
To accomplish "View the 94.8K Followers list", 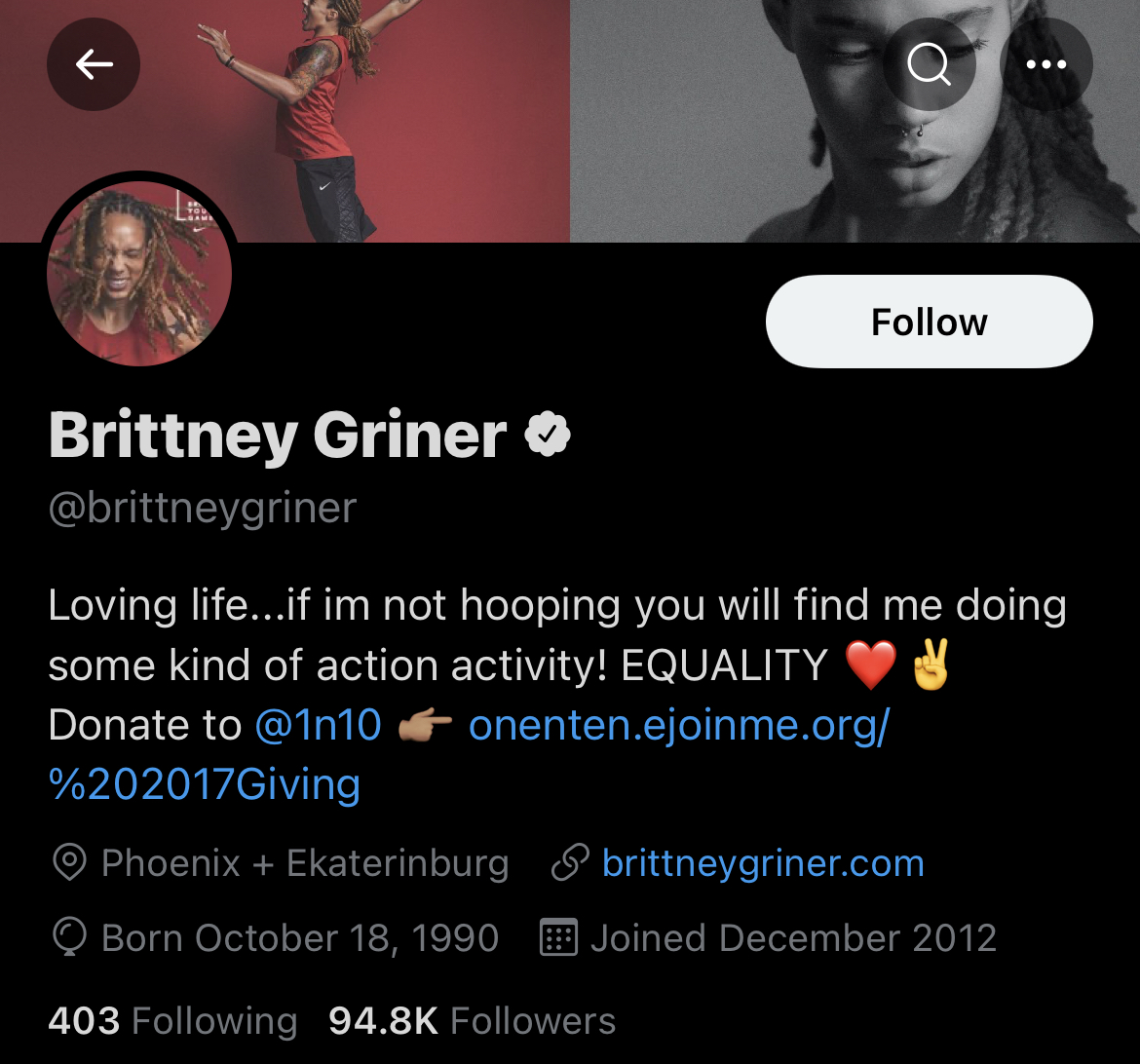I will pos(472,1020).
